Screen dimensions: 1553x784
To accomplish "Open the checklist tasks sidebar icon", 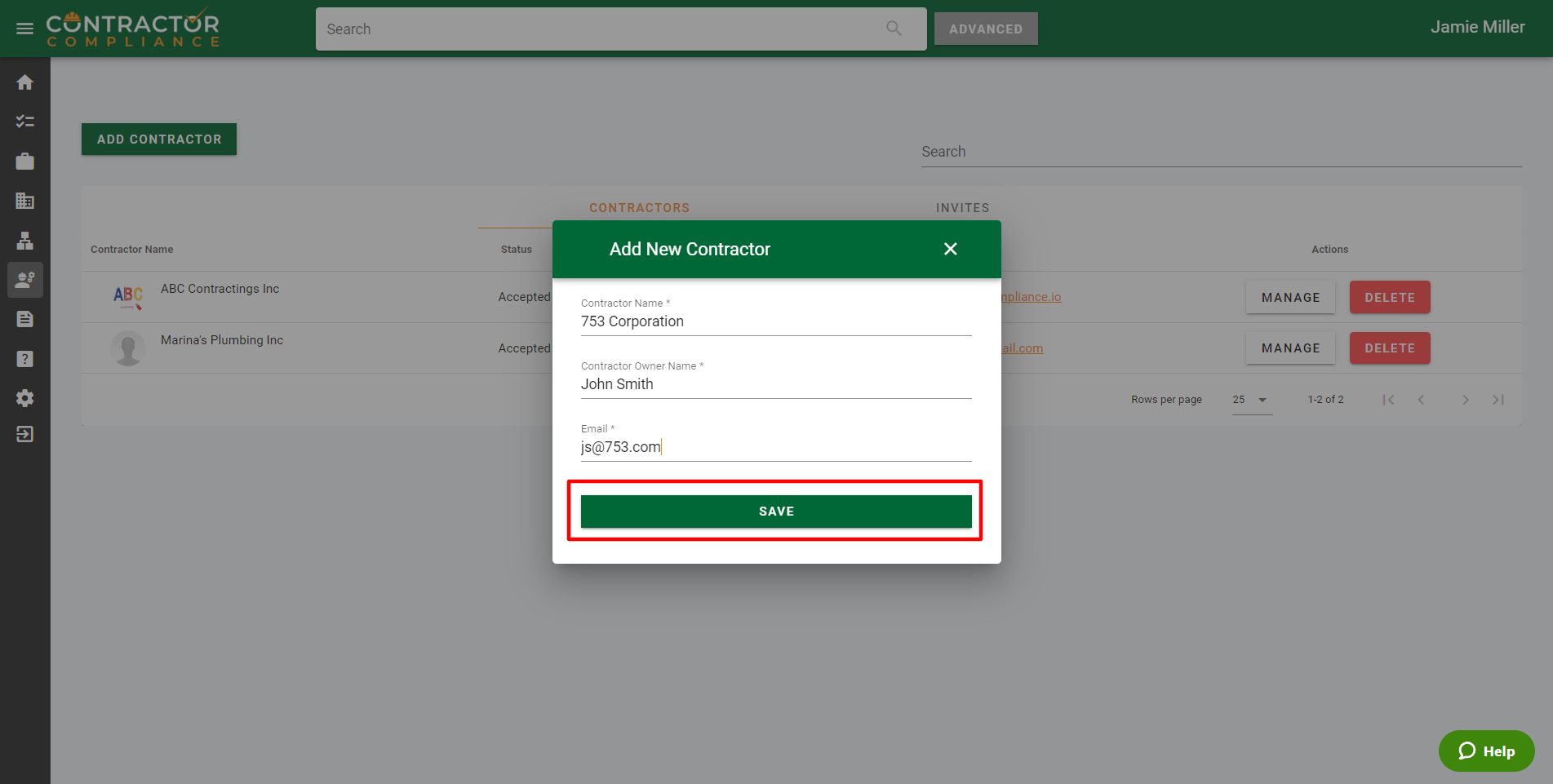I will tap(24, 122).
